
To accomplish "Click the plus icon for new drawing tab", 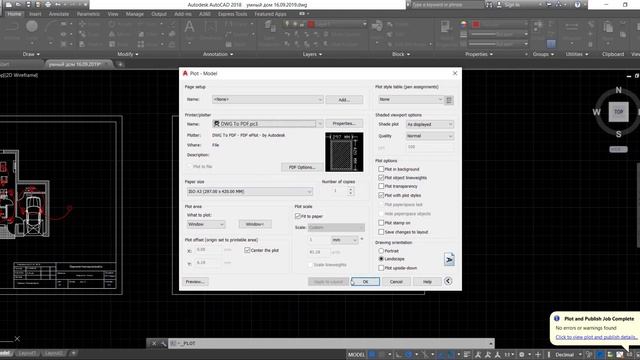I will tap(120, 64).
